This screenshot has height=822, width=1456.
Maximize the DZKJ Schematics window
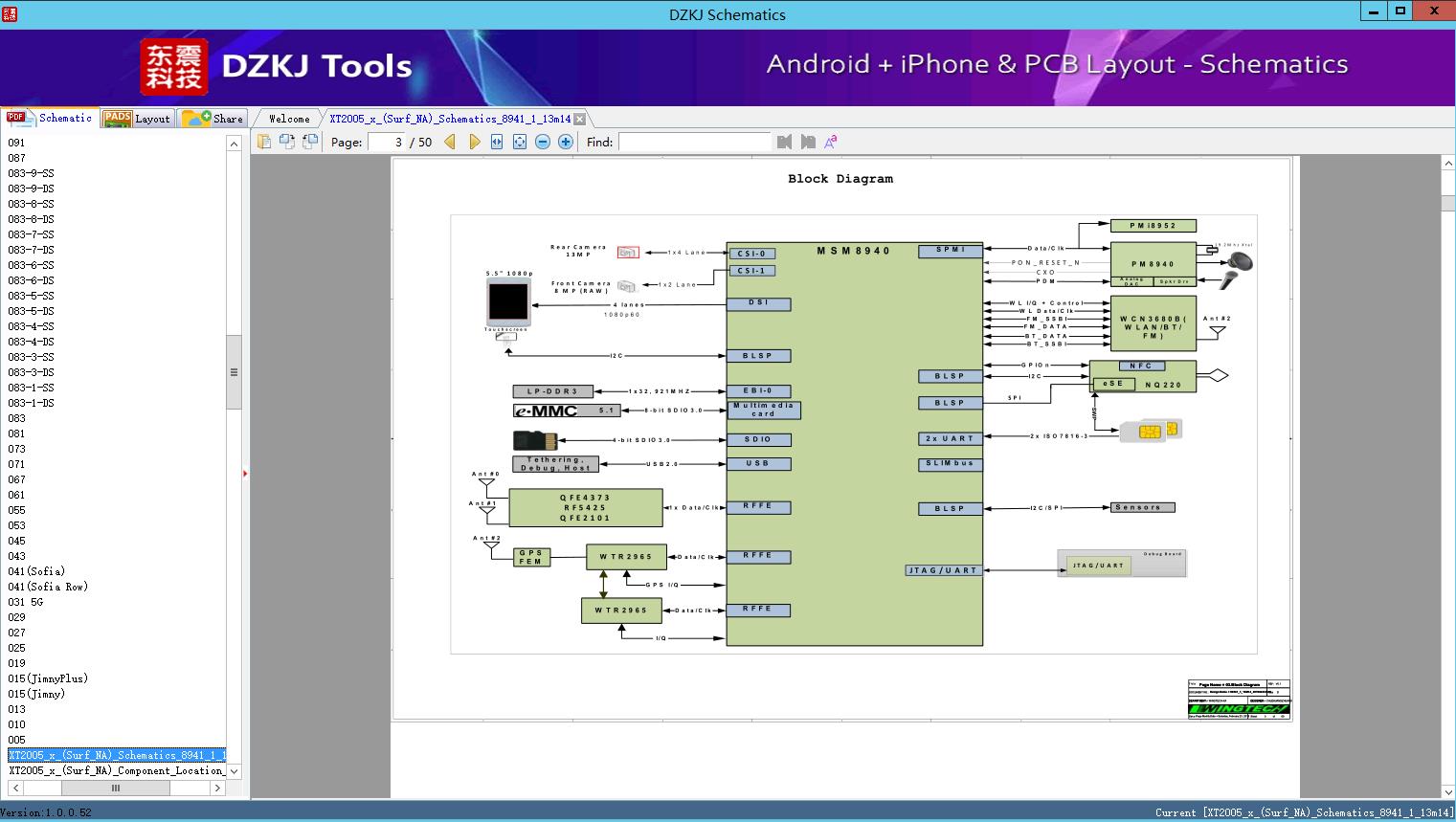1400,11
